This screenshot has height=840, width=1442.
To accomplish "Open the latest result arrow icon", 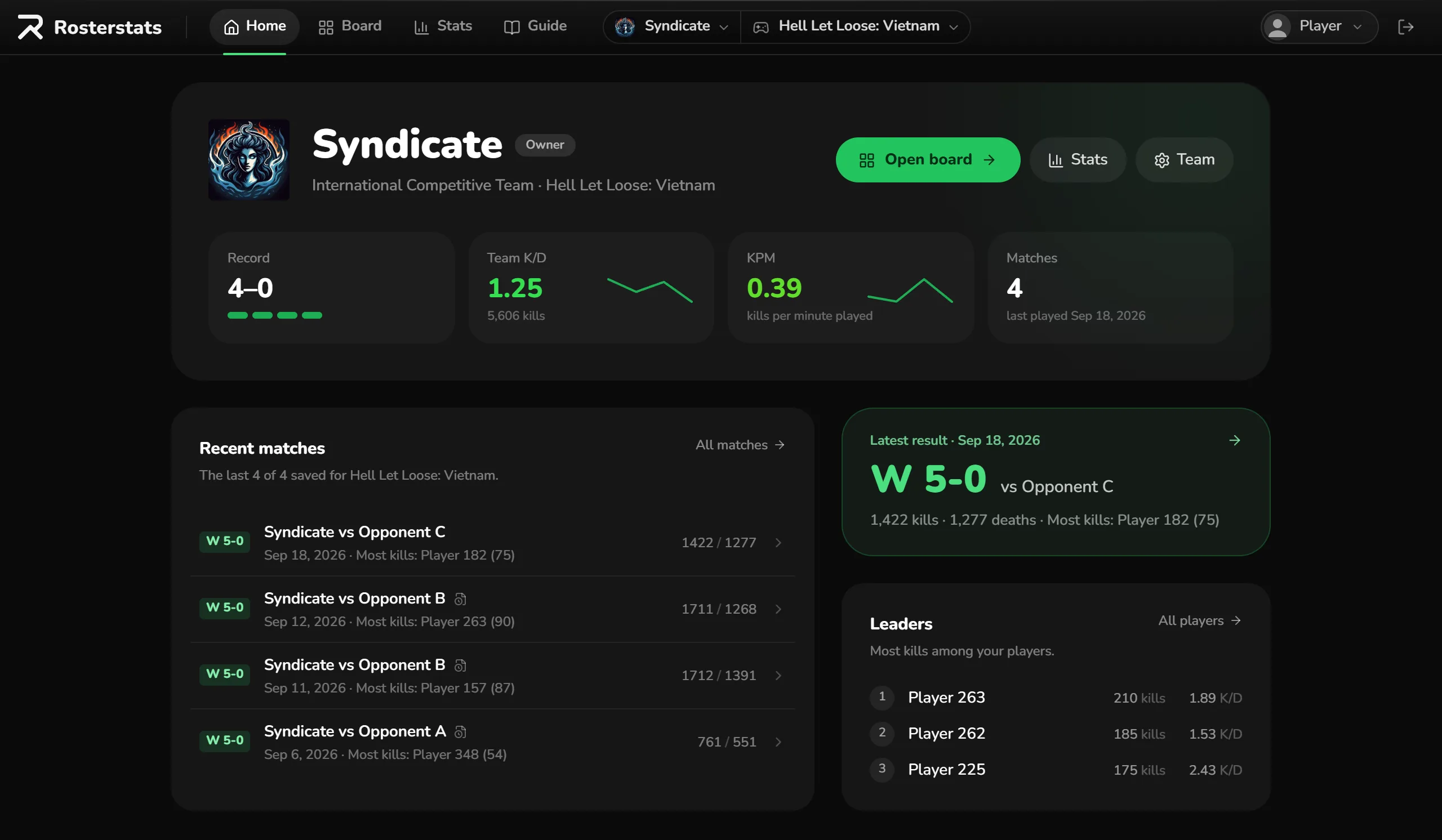I will (x=1234, y=440).
